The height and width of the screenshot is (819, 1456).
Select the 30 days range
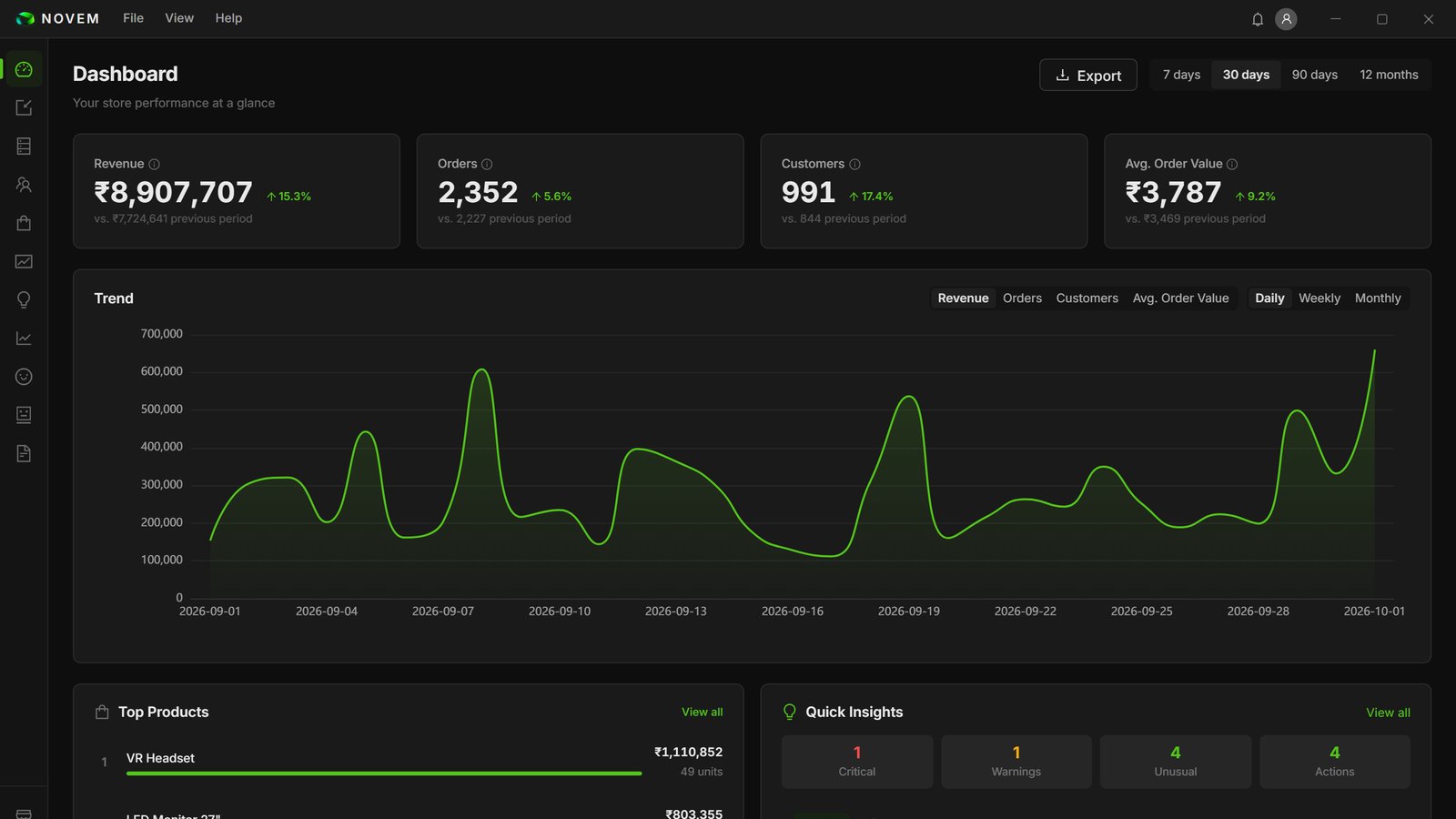pos(1246,75)
